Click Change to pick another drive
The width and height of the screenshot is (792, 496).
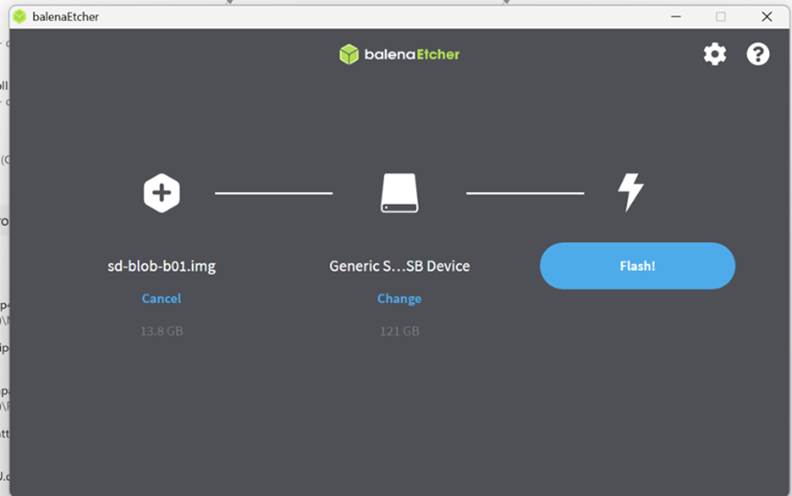(399, 298)
